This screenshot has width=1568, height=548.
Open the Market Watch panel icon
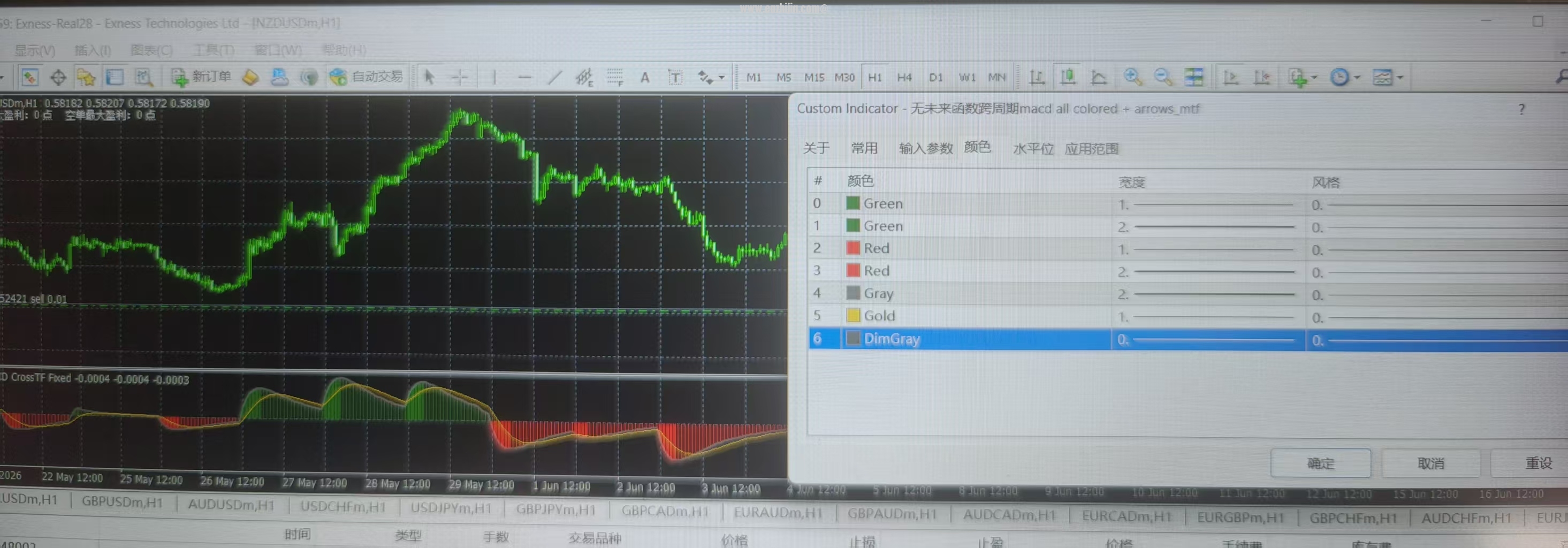click(30, 77)
